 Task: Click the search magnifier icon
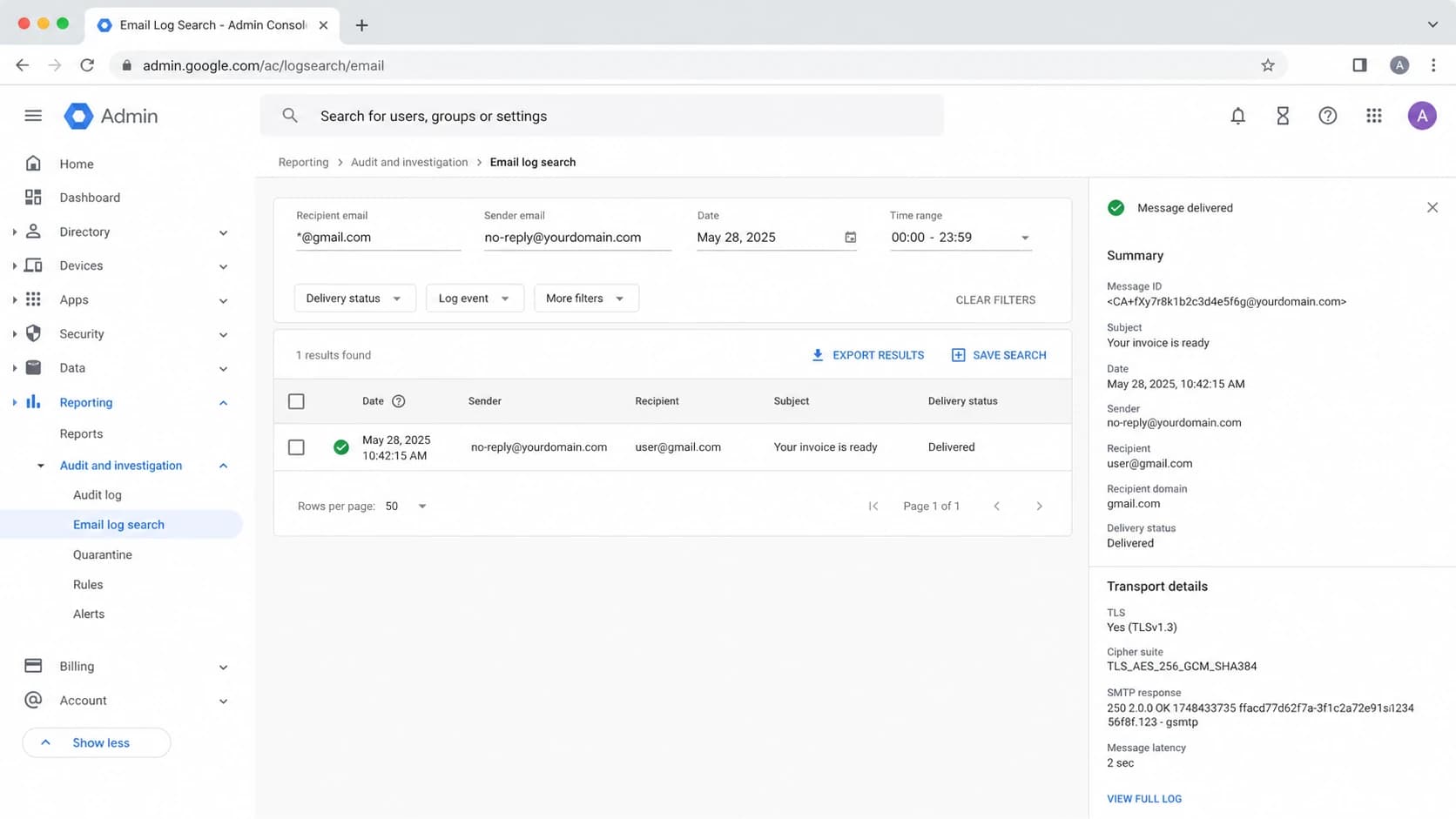pyautogui.click(x=290, y=116)
